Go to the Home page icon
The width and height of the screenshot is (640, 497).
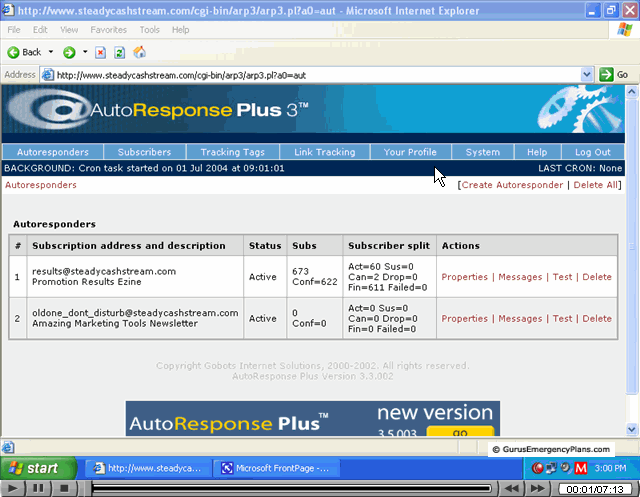(139, 52)
